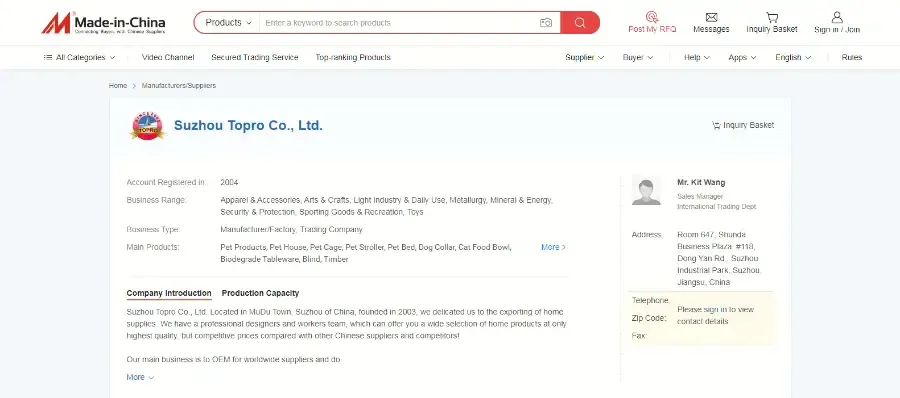This screenshot has height=398, width=900.
Task: Click the camera image search icon
Action: (545, 23)
